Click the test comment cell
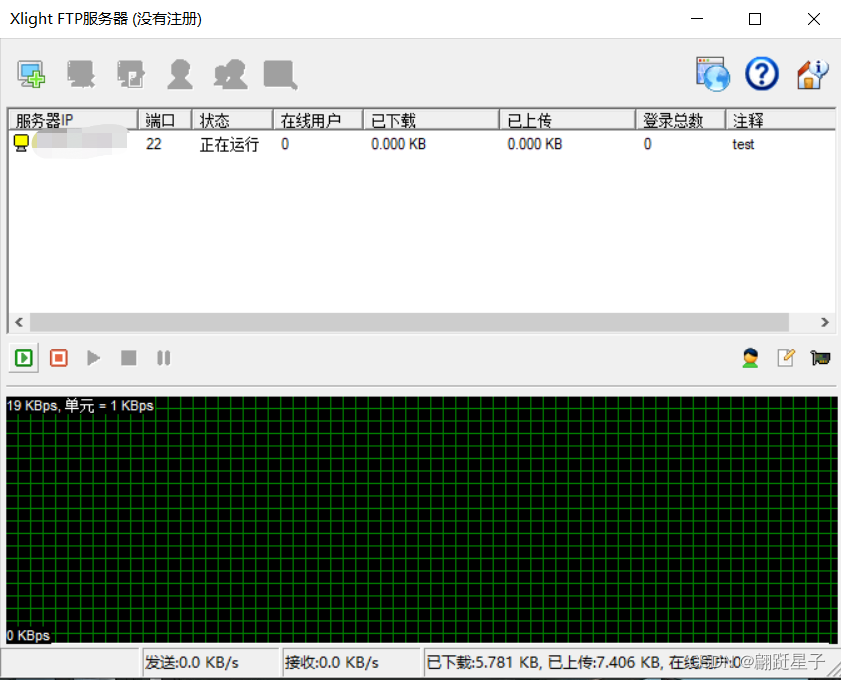The width and height of the screenshot is (841, 680). pos(743,144)
